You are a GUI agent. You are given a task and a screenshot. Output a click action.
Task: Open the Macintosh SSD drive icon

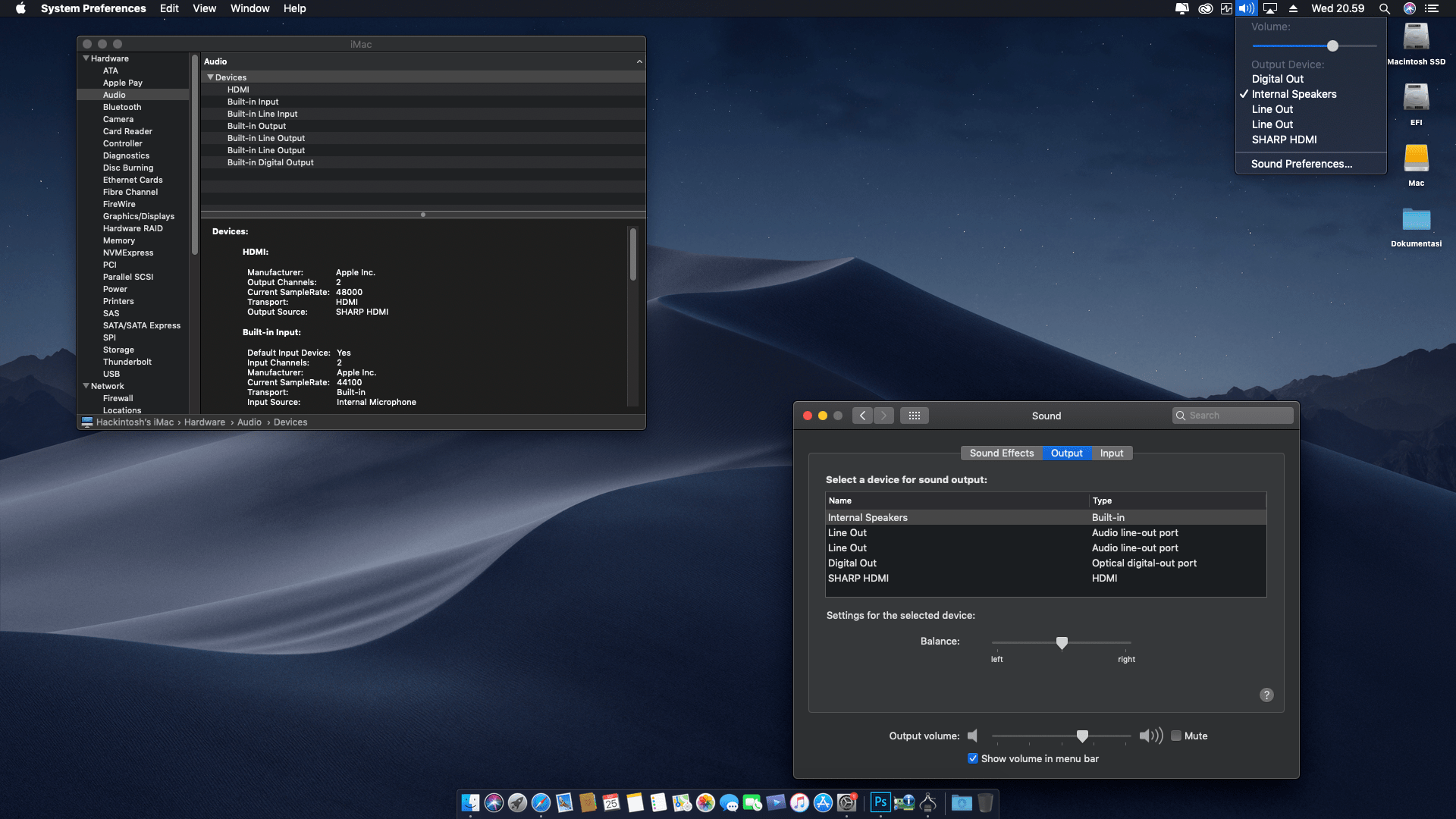[1416, 38]
